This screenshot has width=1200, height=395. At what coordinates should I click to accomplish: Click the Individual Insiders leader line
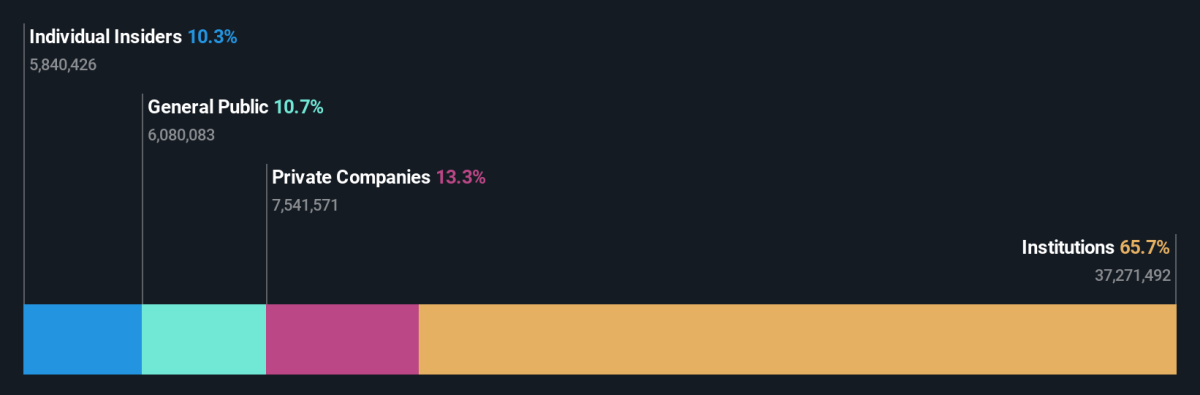(24, 165)
